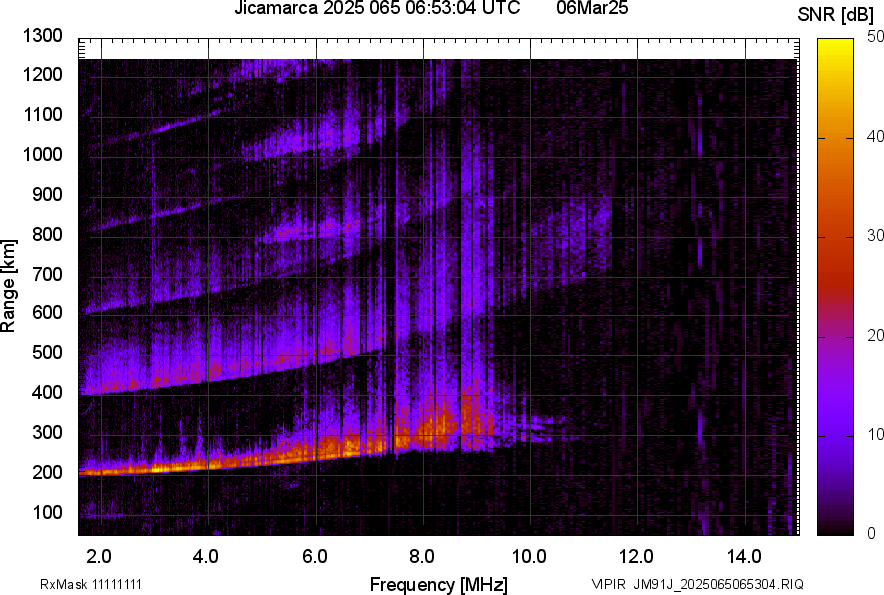Click the SNR [dB] colorbar heading
The image size is (884, 595).
(x=836, y=14)
